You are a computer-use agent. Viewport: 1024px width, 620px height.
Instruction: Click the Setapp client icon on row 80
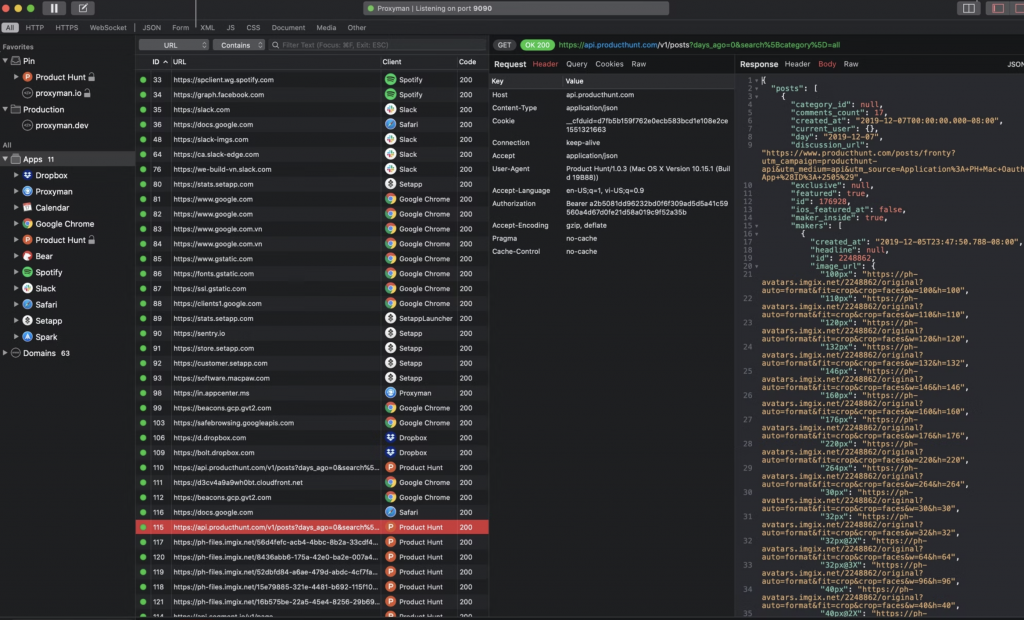tap(391, 184)
